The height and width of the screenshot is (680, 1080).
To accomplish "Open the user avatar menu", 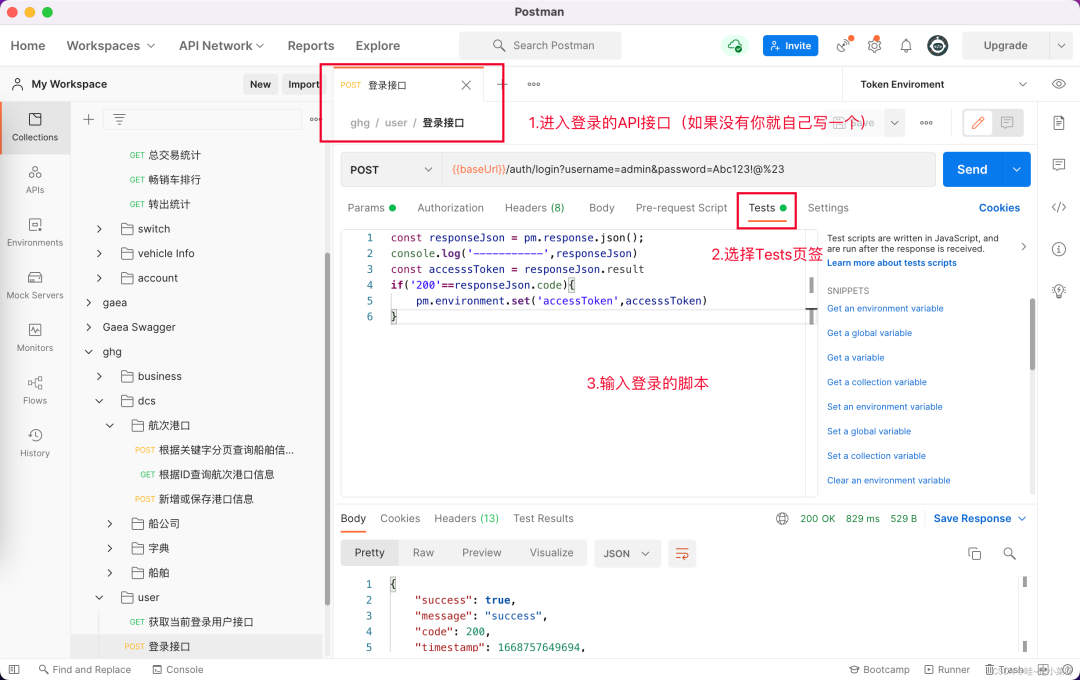I will (937, 45).
